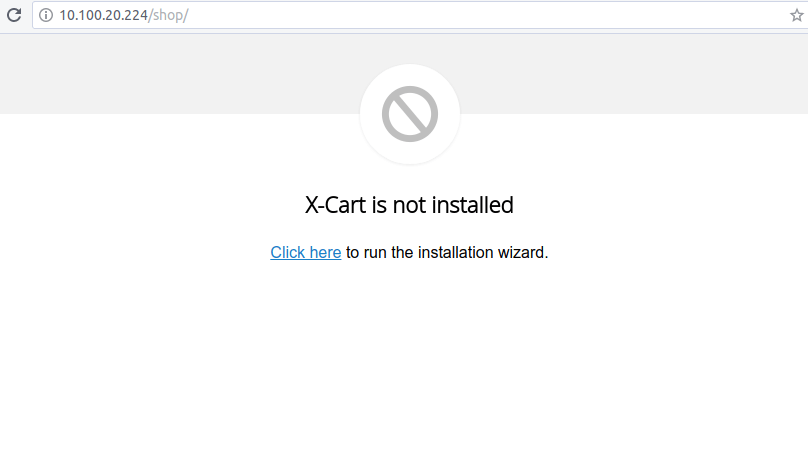This screenshot has height=458, width=808.
Task: Bookmark this page with the star icon
Action: [x=797, y=15]
